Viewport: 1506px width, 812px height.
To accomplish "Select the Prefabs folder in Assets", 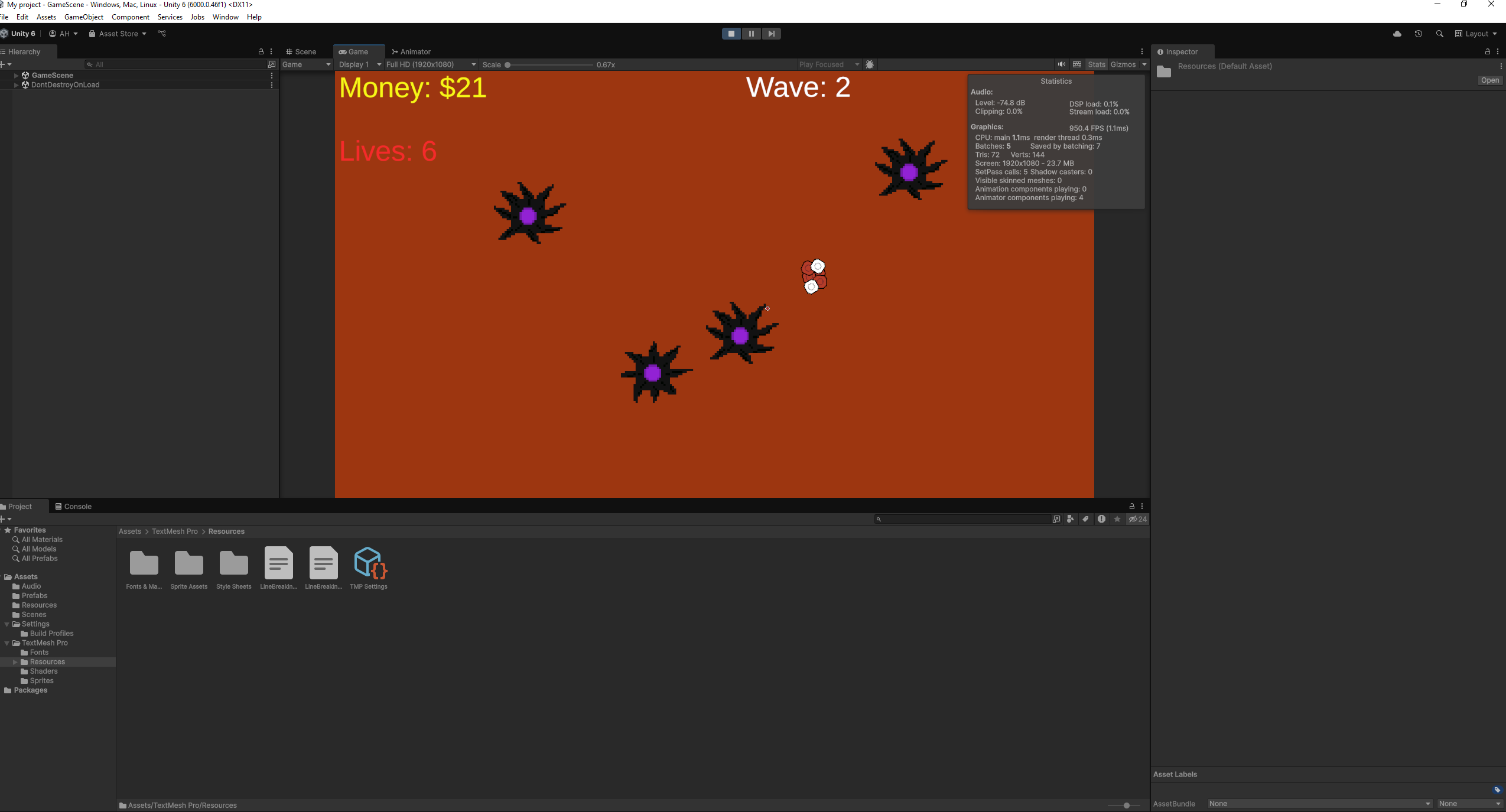I will click(x=34, y=595).
